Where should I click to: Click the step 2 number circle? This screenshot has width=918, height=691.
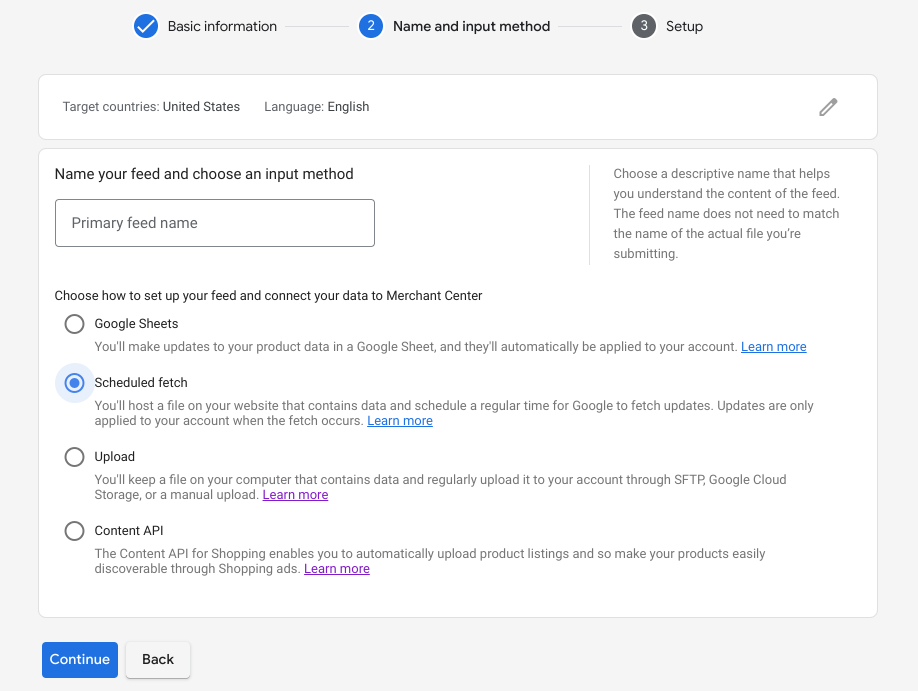pyautogui.click(x=371, y=26)
